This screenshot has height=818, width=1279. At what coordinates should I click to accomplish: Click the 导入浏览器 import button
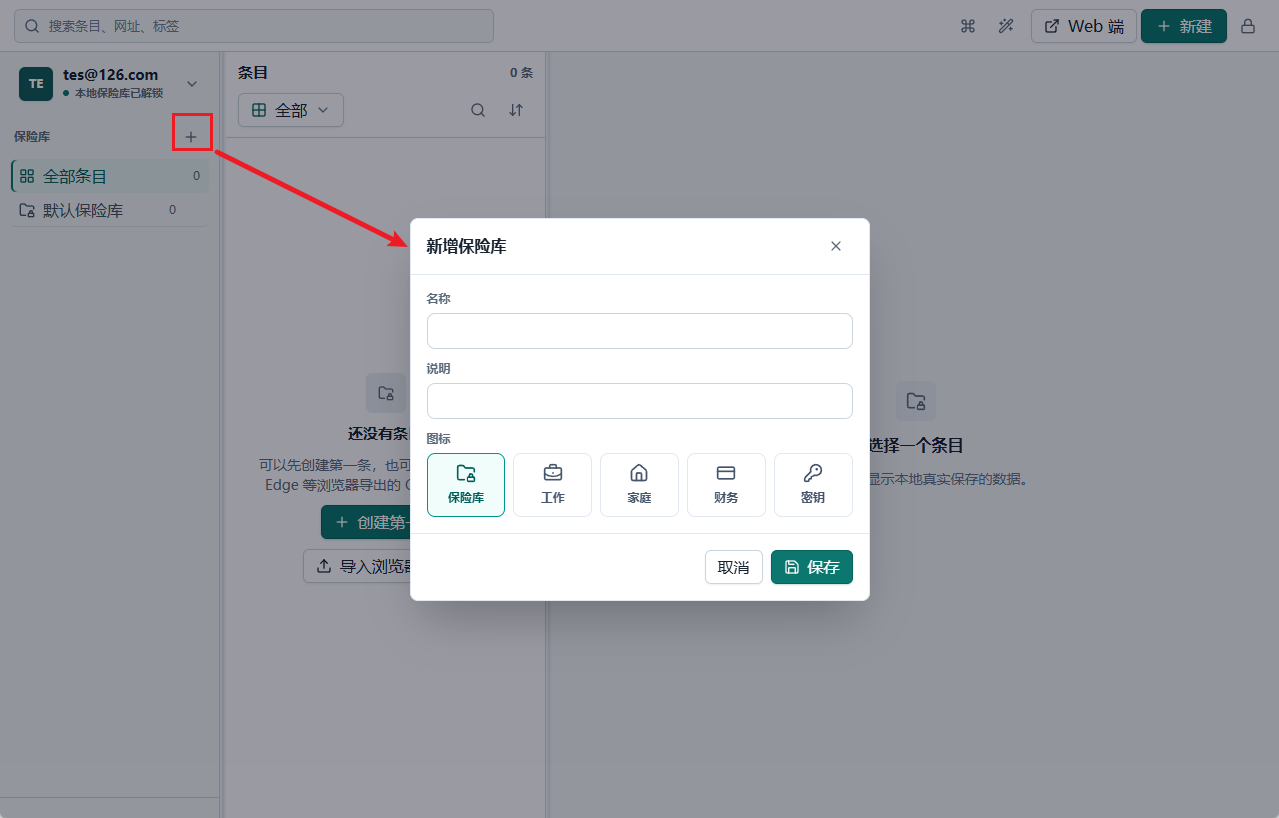(357, 566)
